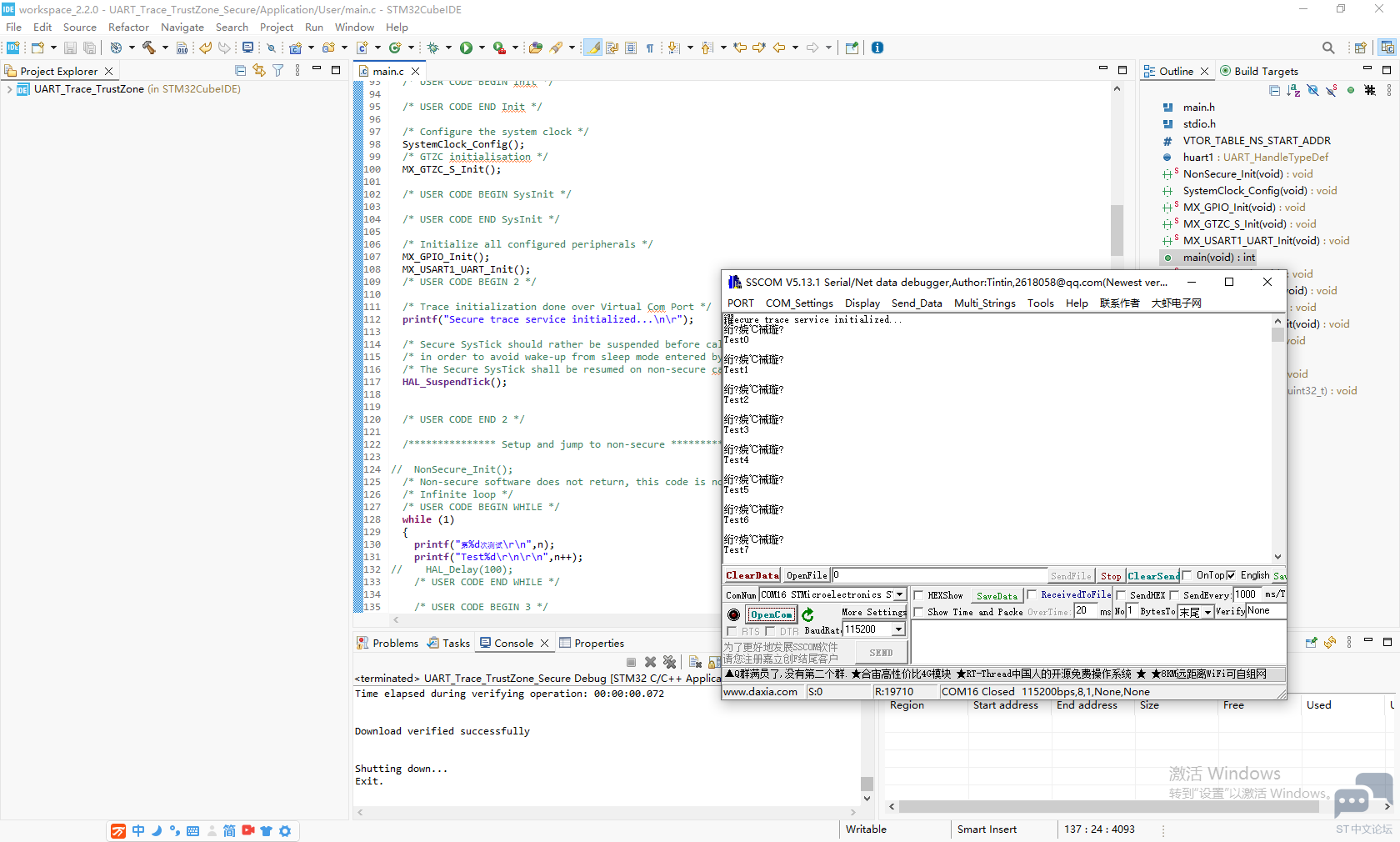Click the SendEvery 1000 ms input field
1400x842 pixels.
point(1246,594)
